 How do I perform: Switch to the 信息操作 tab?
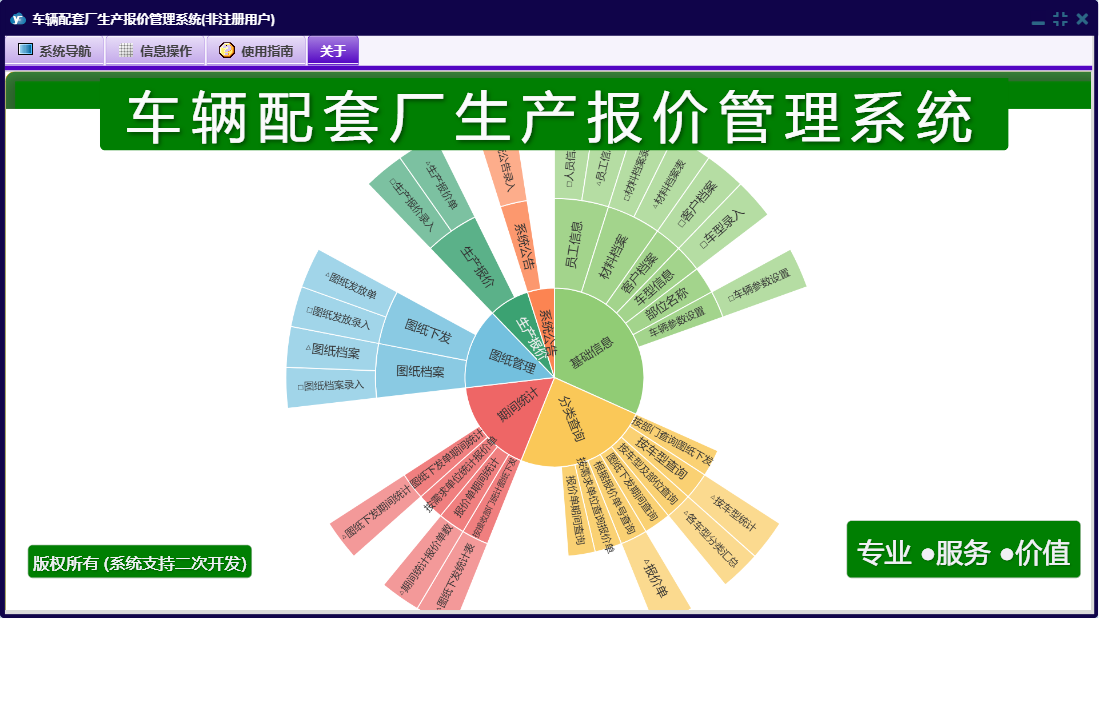[x=156, y=50]
